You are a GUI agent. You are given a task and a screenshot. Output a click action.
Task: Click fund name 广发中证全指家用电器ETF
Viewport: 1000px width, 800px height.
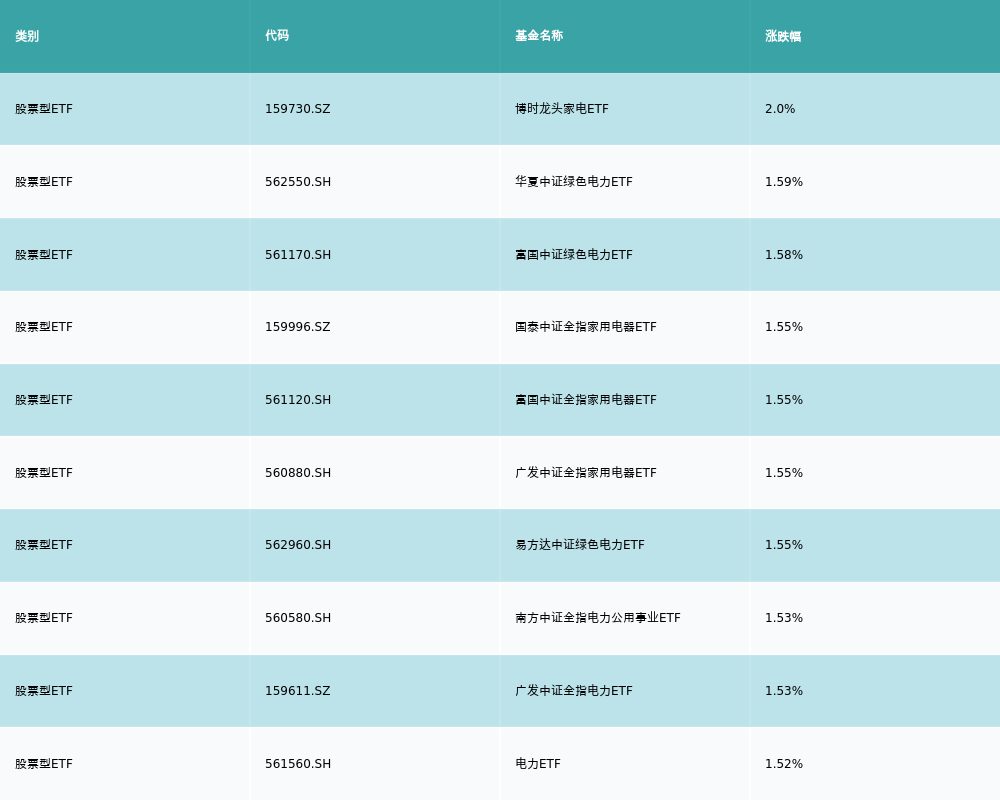(586, 473)
